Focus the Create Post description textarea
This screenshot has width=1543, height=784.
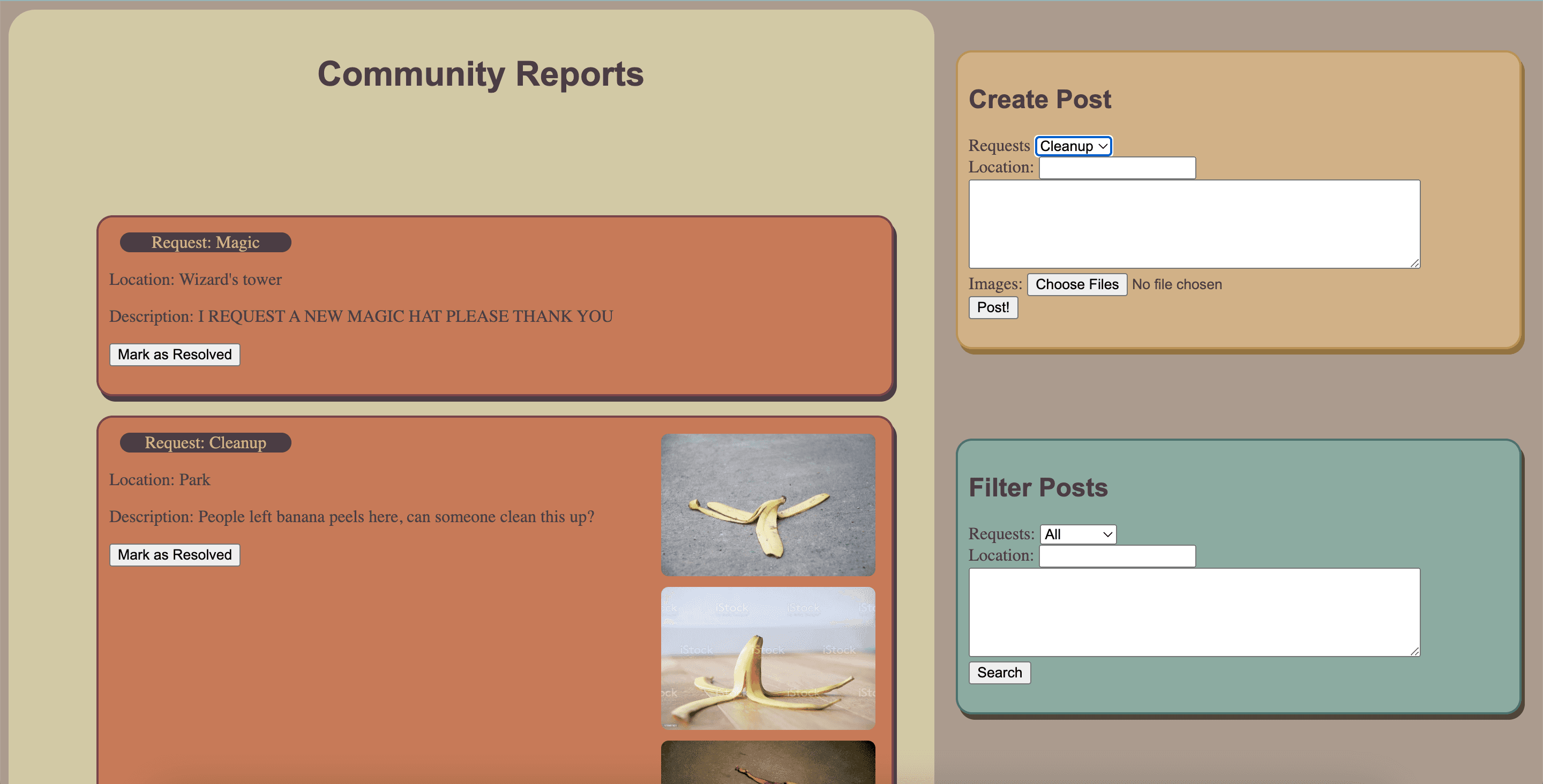pyautogui.click(x=1194, y=224)
